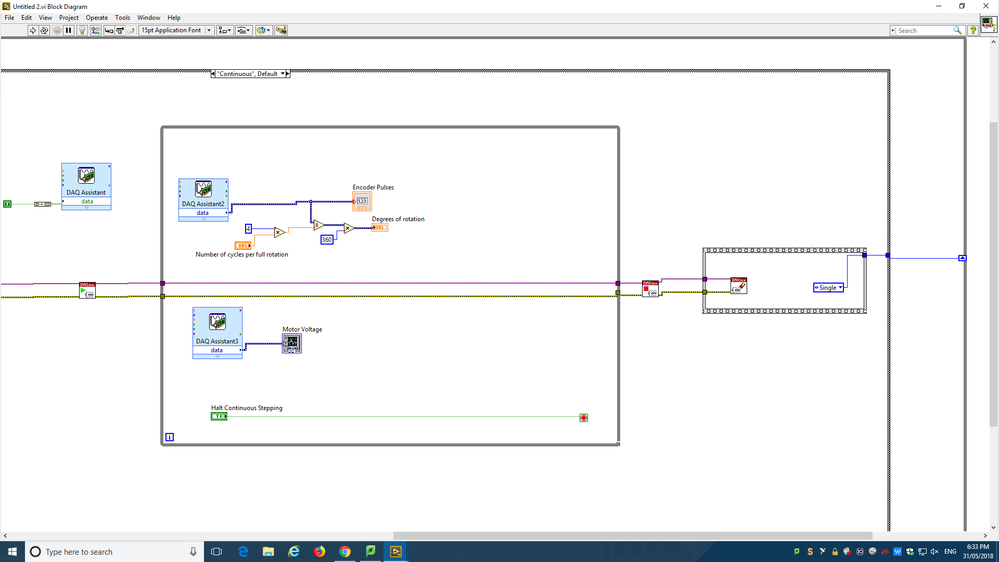This screenshot has width=999, height=562.
Task: Open the Window menu
Action: tap(149, 18)
